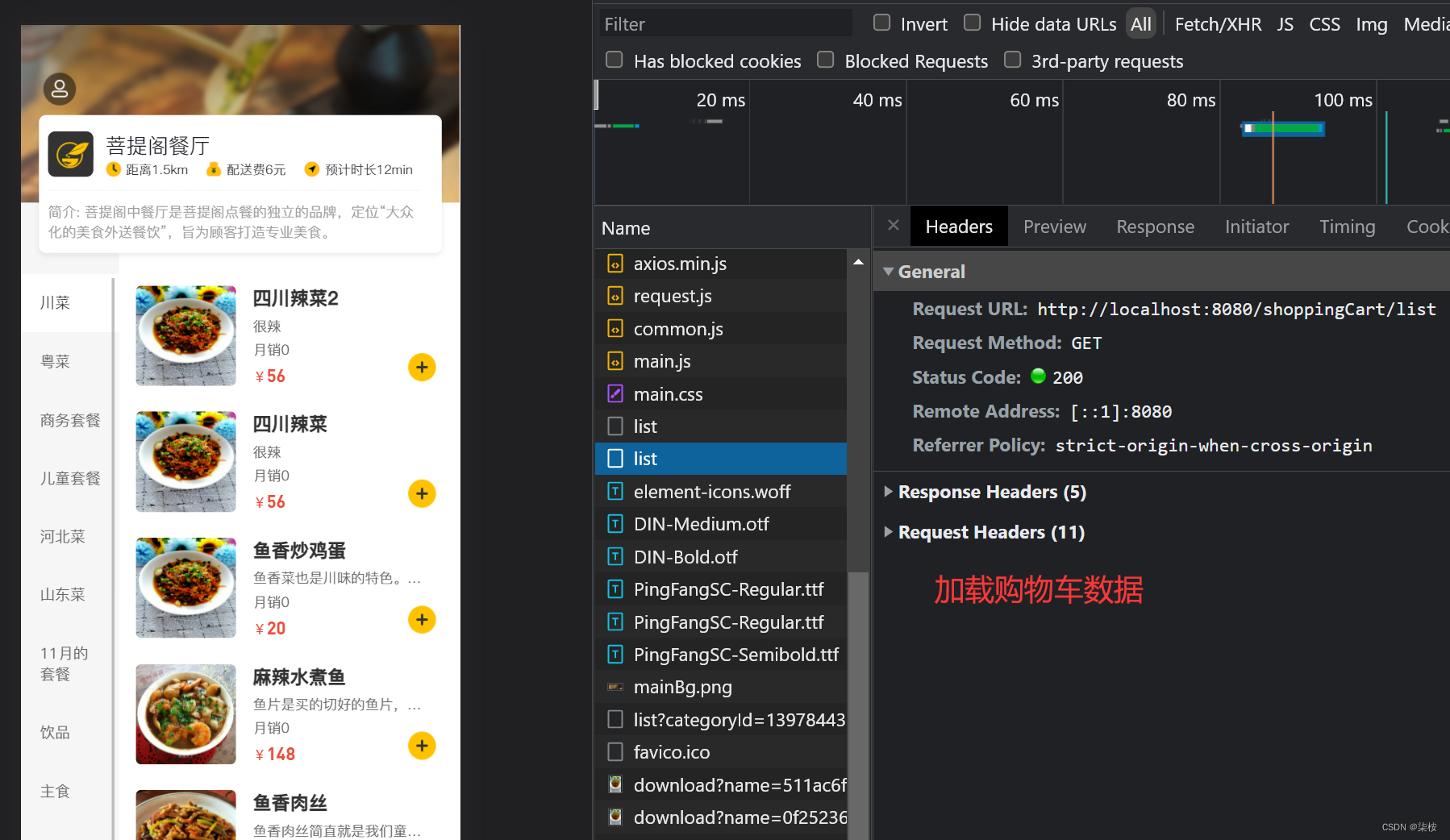Toggle the Hide data URLs checkbox
The height and width of the screenshot is (840, 1450).
pos(973,23)
